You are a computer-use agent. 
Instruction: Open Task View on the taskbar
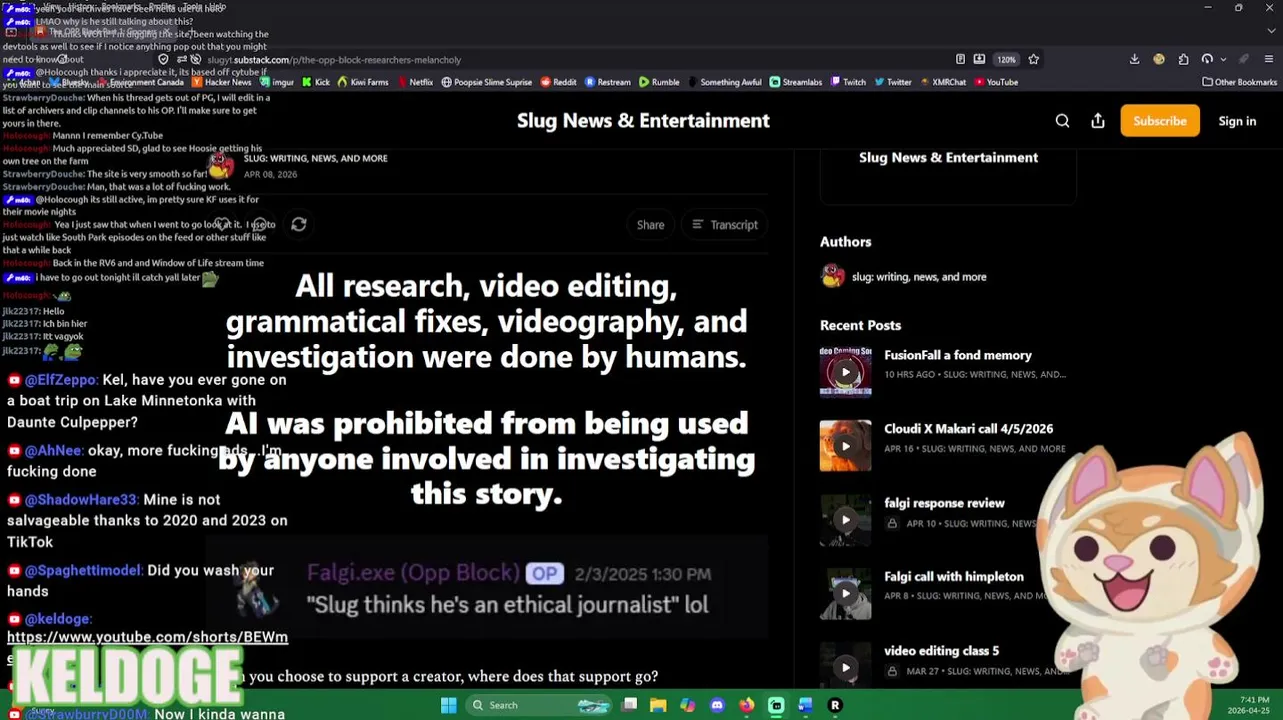pos(629,706)
